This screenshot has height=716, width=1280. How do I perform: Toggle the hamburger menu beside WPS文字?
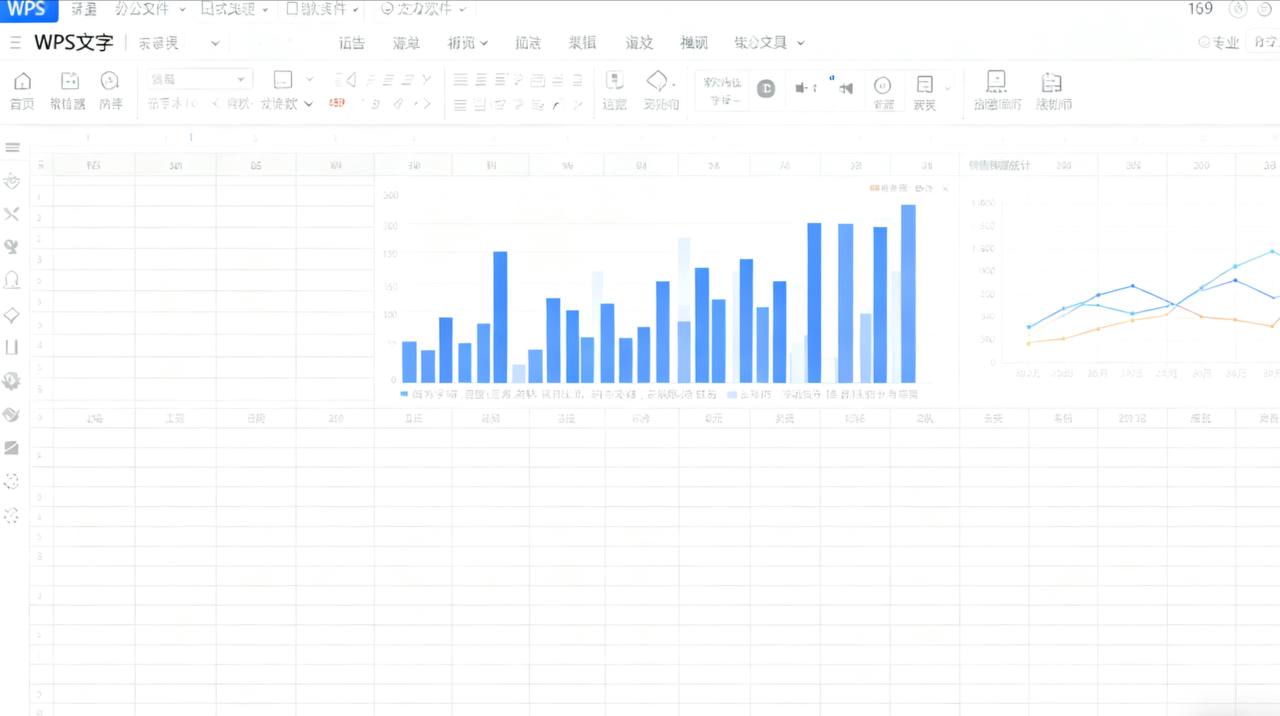(x=15, y=42)
